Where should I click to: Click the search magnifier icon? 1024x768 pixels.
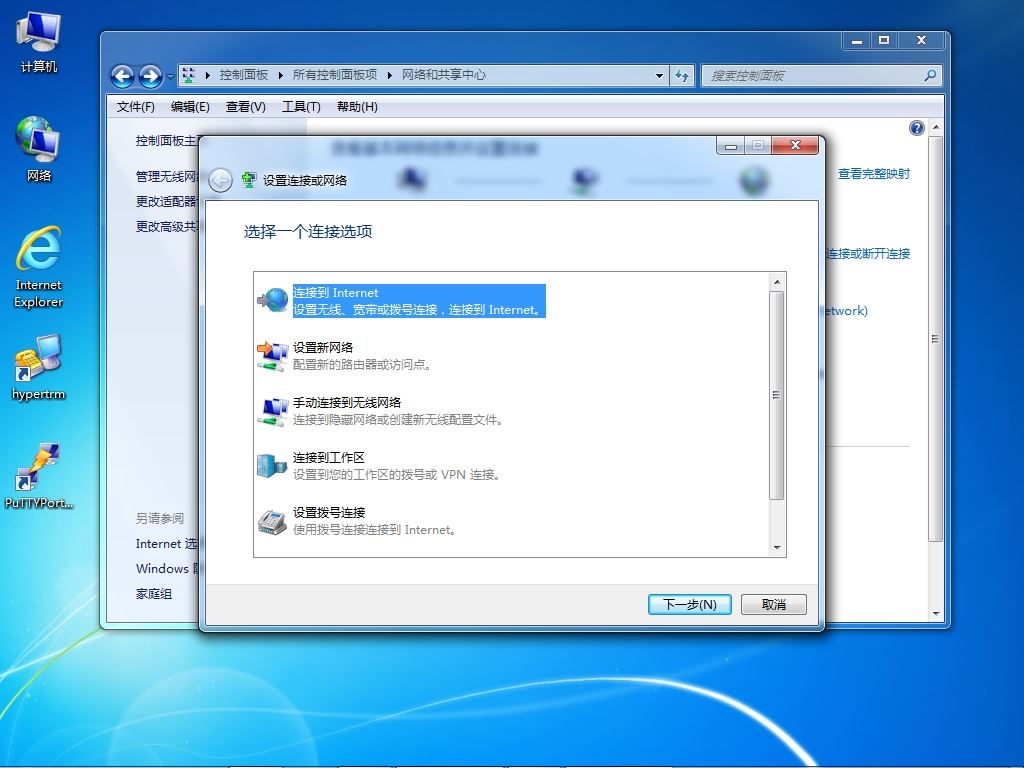930,75
